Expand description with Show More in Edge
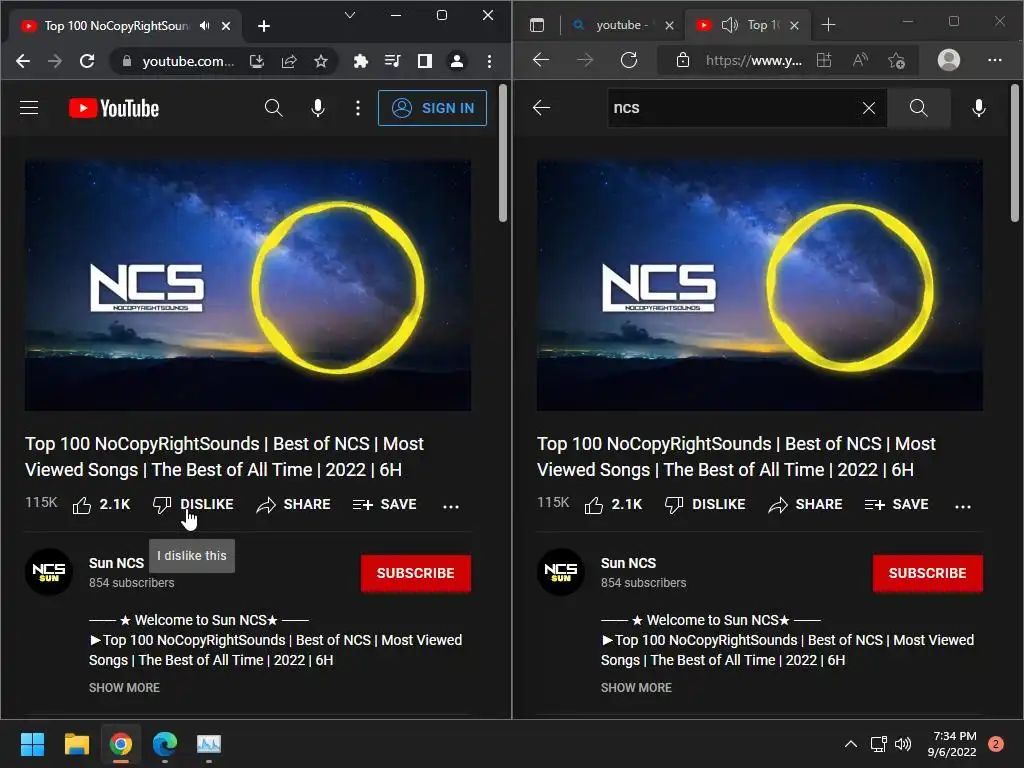The width and height of the screenshot is (1024, 768). tap(636, 688)
